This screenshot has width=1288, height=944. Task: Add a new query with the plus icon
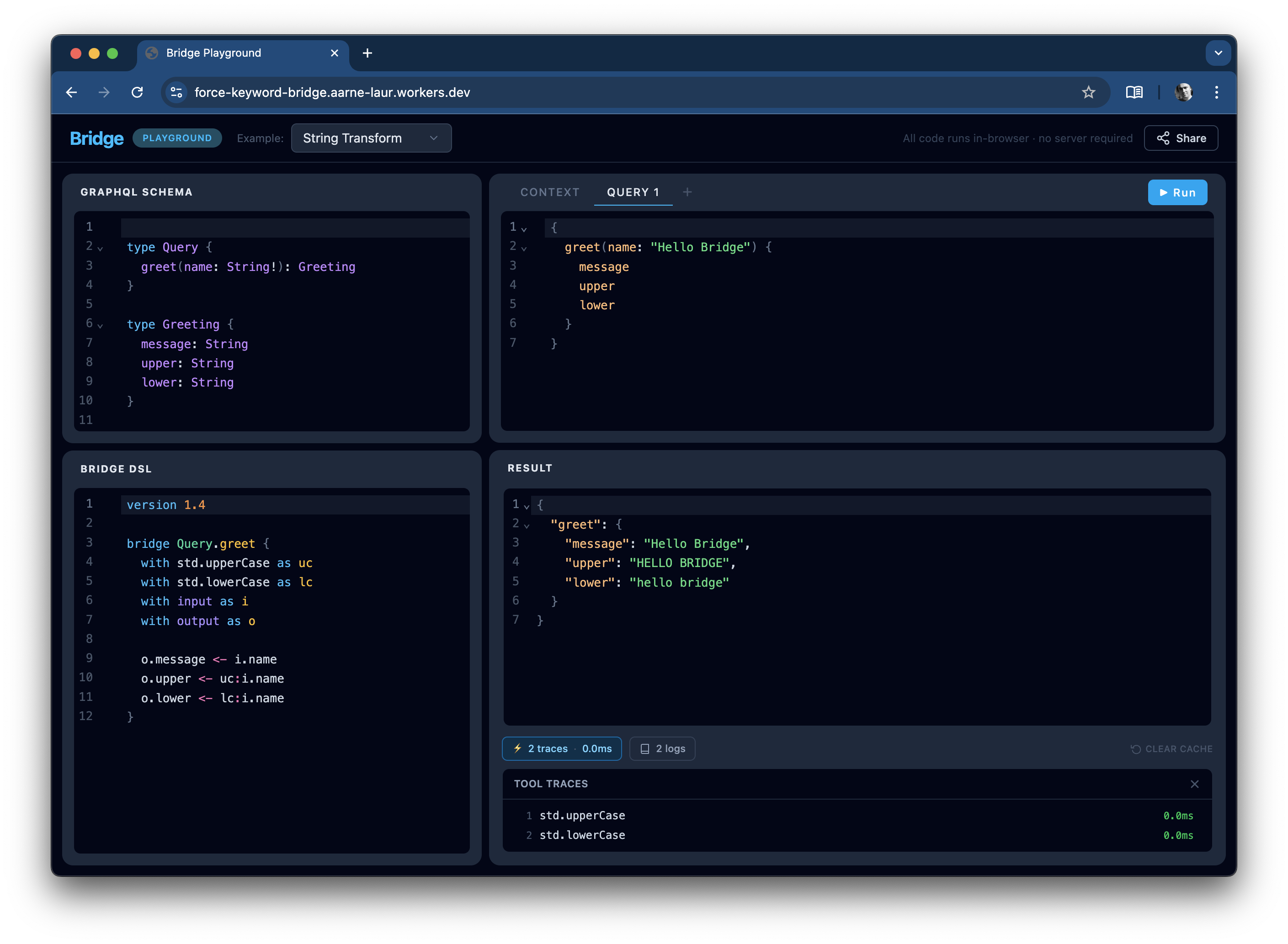tap(688, 192)
